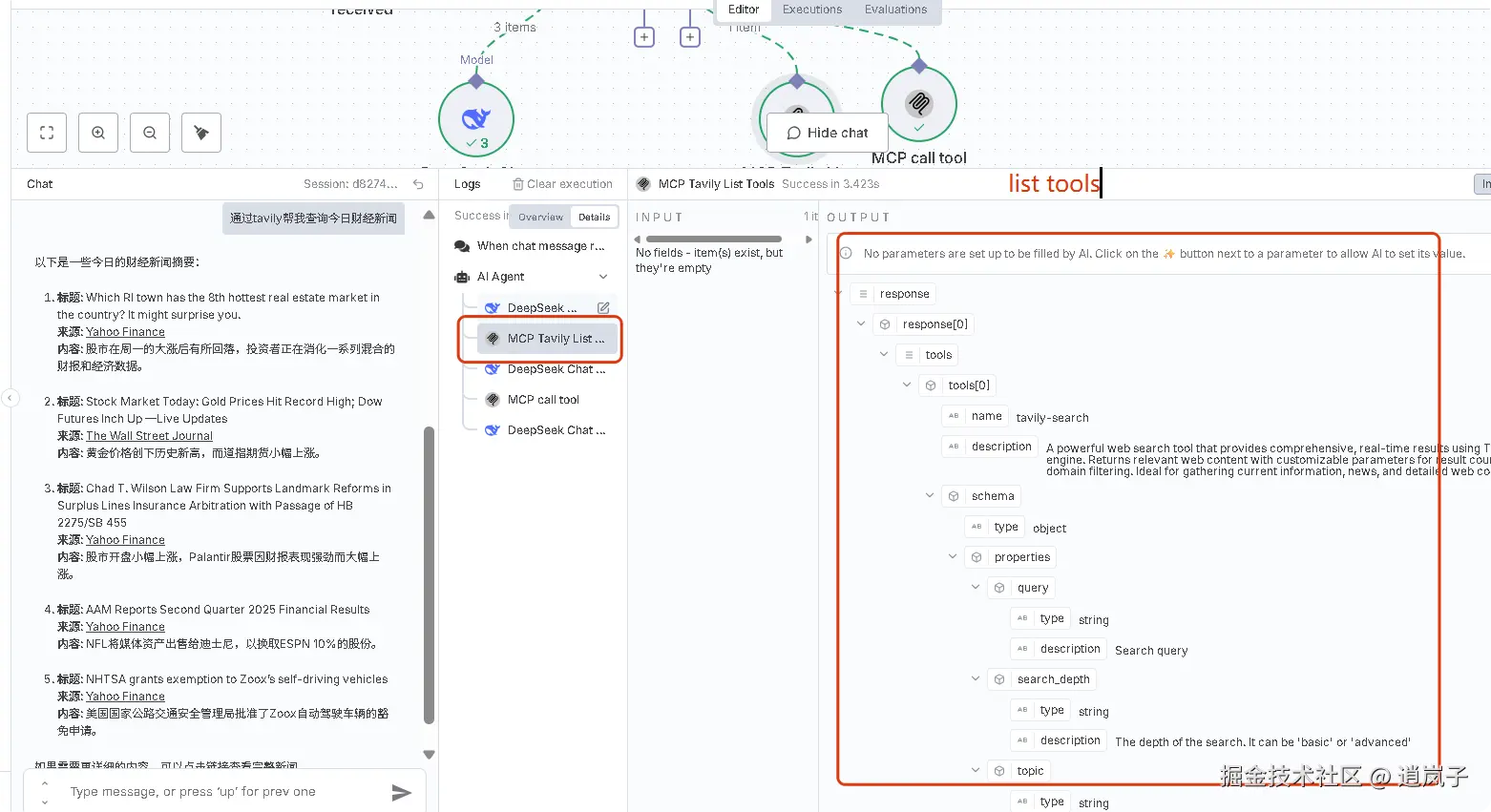This screenshot has height=812, width=1491.
Task: Select MCP Tavily List log entry
Action: (x=546, y=339)
